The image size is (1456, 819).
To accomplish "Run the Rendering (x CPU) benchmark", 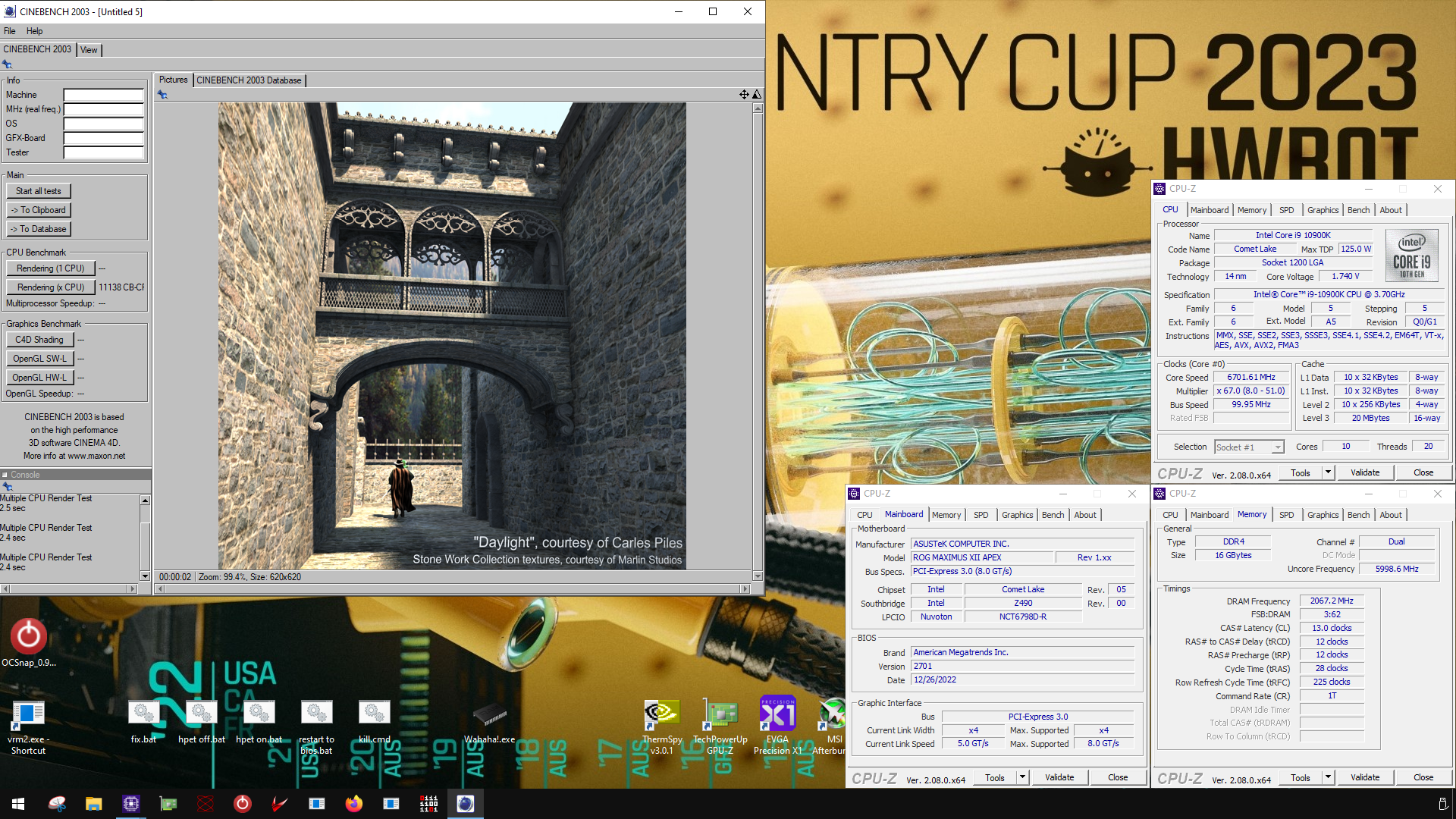I will tap(51, 287).
